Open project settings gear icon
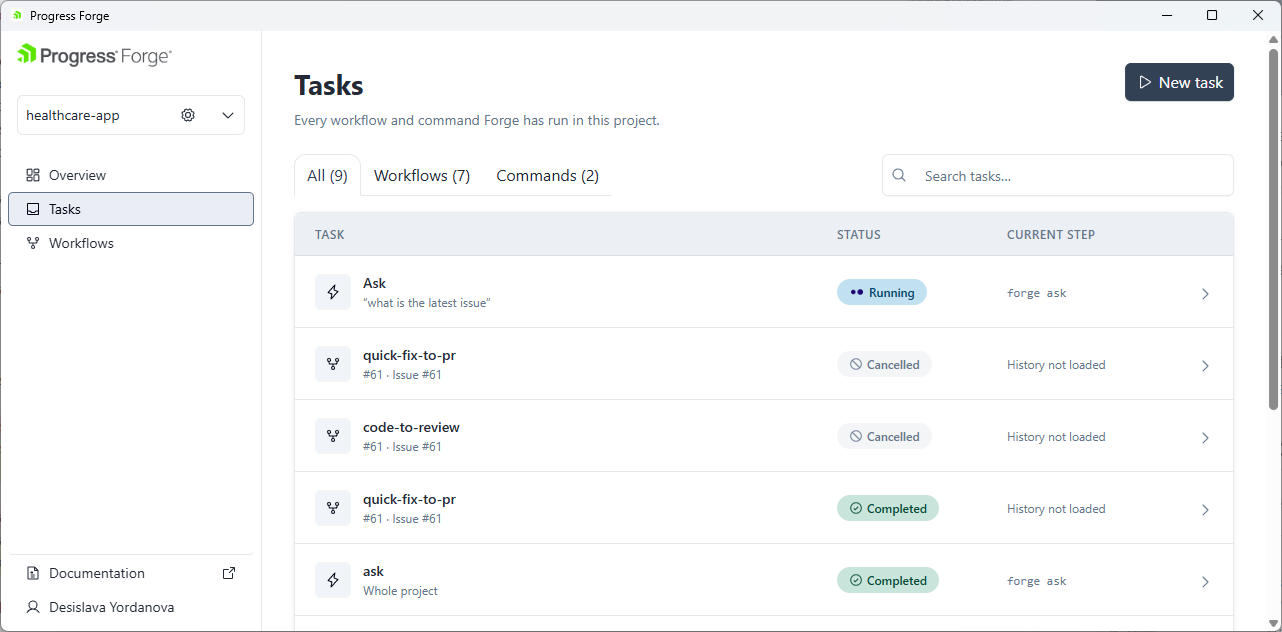 pyautogui.click(x=188, y=115)
